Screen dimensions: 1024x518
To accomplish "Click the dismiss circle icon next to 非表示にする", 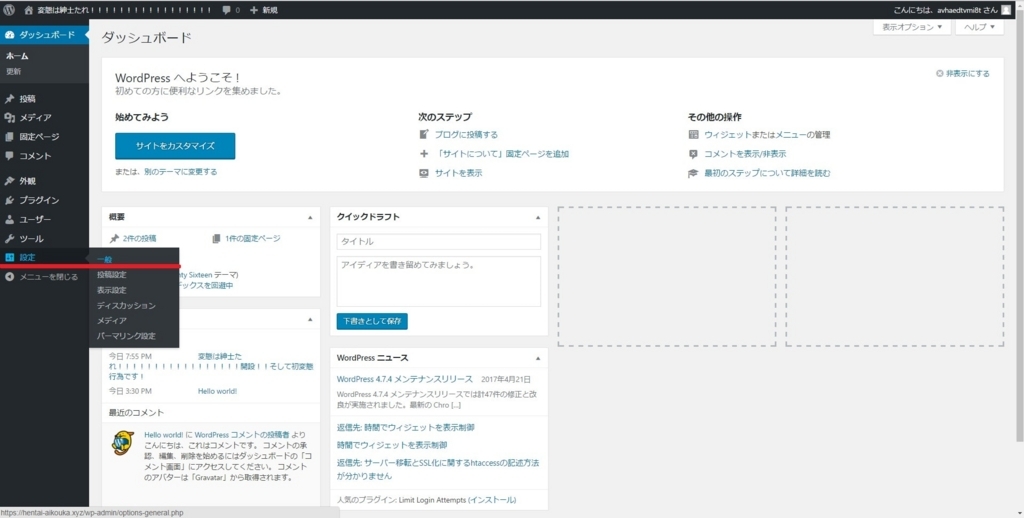I will (x=940, y=73).
